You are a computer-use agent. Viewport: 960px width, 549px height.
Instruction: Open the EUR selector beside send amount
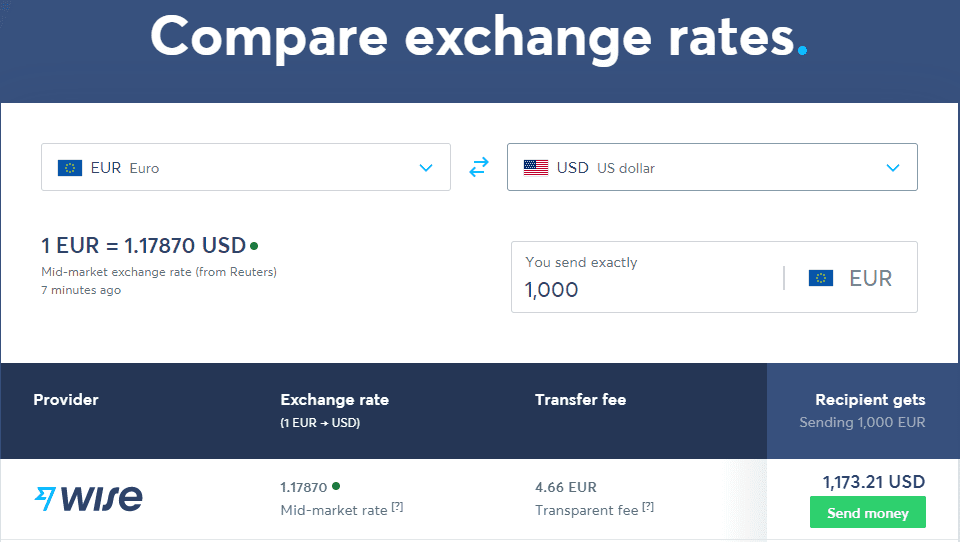coord(850,278)
